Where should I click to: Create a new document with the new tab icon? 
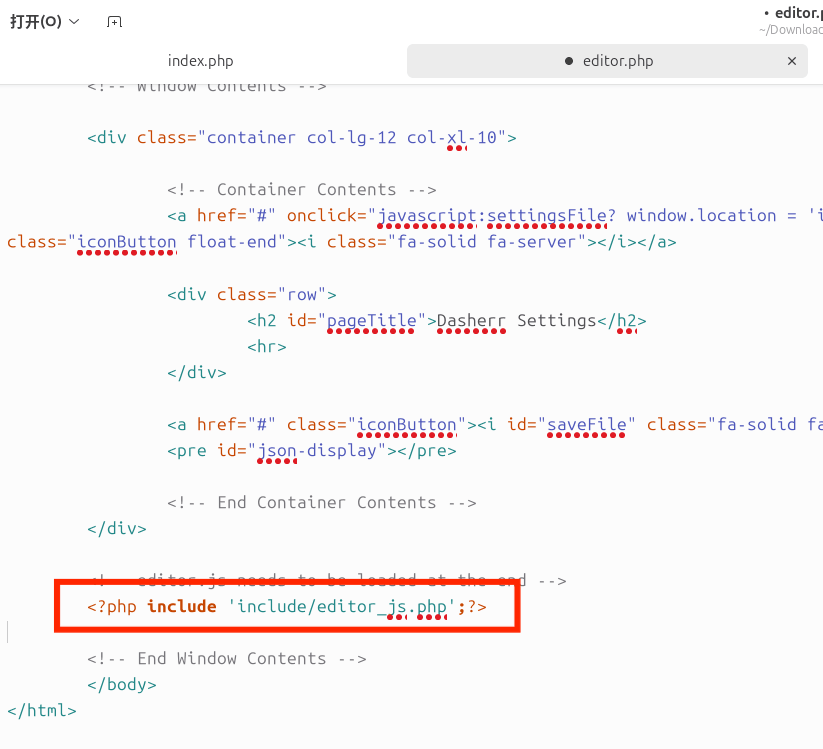coord(115,22)
